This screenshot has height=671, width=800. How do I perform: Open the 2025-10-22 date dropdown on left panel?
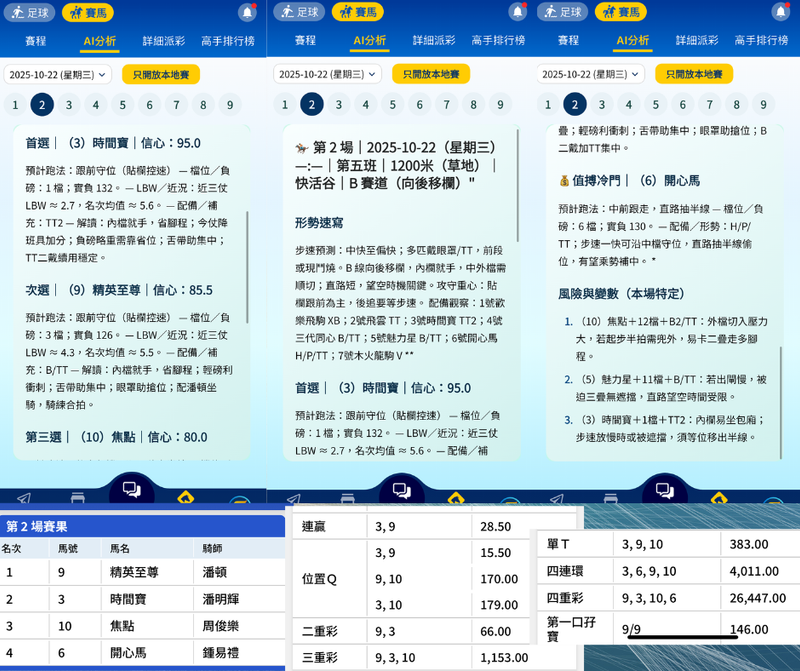[x=61, y=74]
